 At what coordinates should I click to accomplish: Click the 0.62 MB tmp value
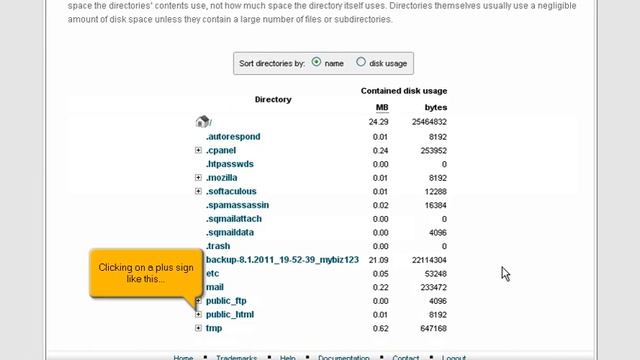point(380,328)
